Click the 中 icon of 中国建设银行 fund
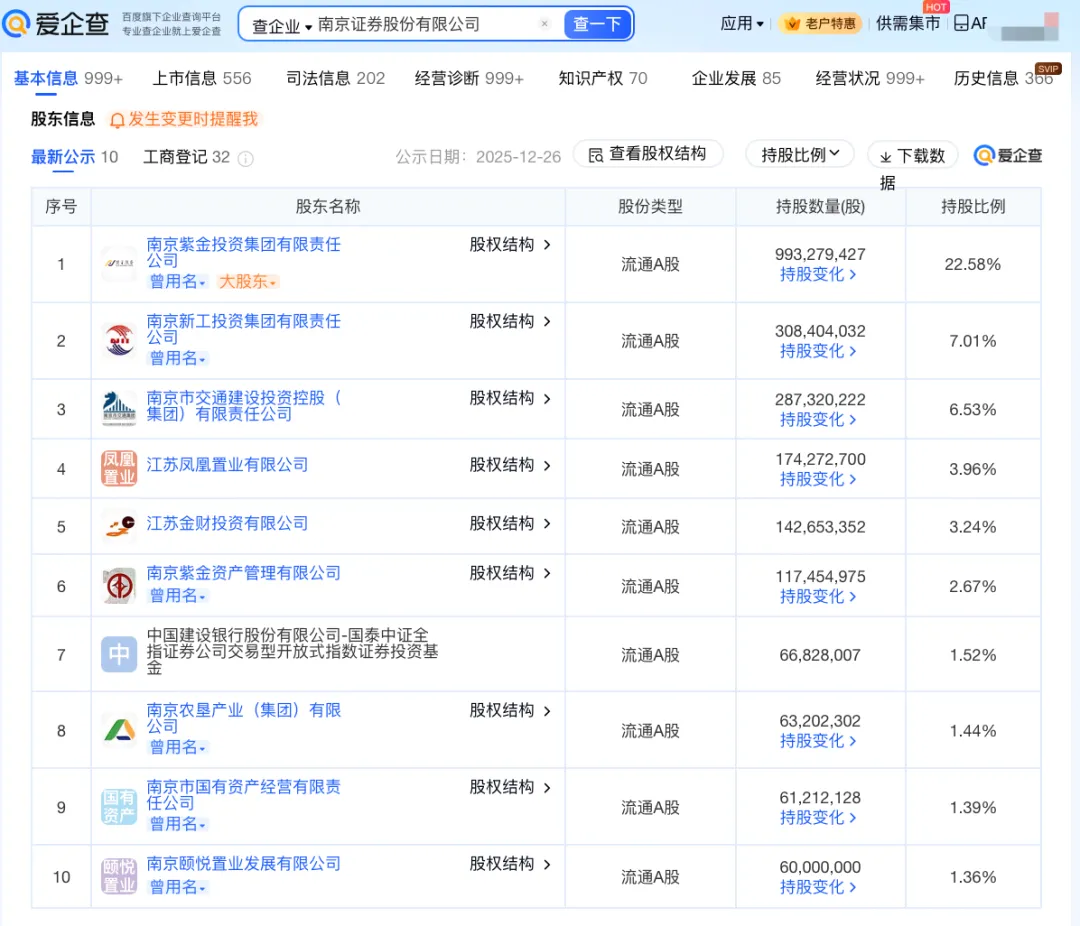 coord(119,655)
